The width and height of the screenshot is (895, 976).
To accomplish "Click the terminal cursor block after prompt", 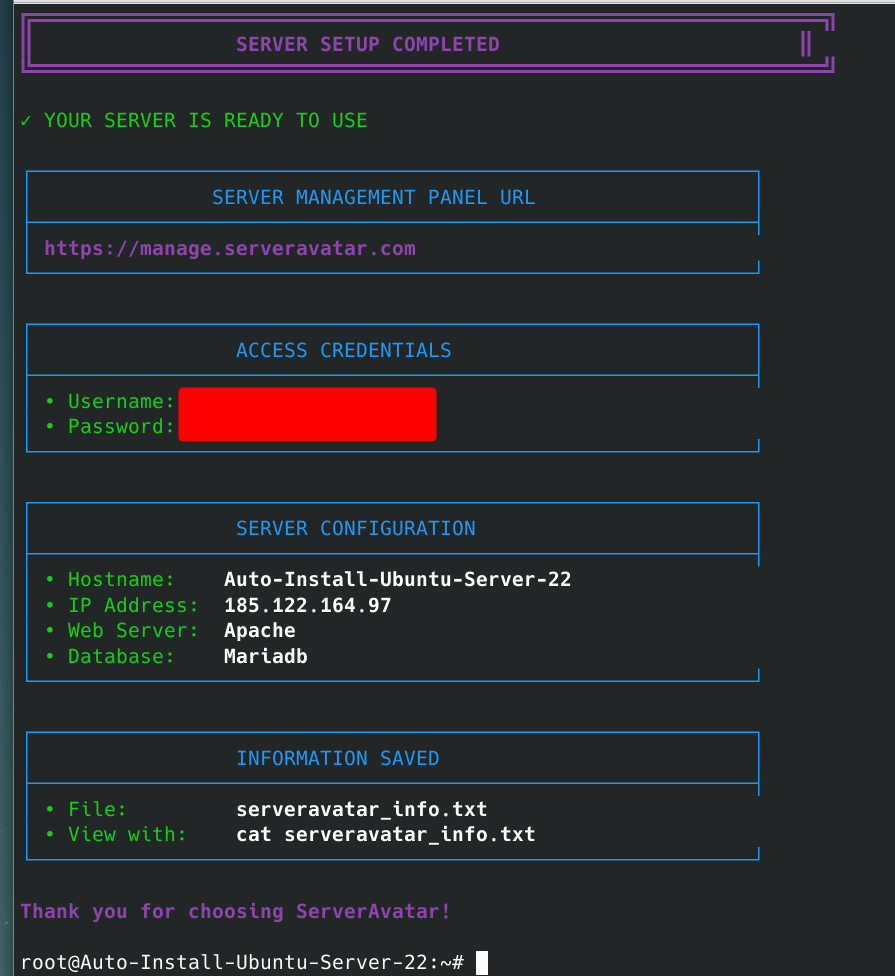I will (x=482, y=962).
